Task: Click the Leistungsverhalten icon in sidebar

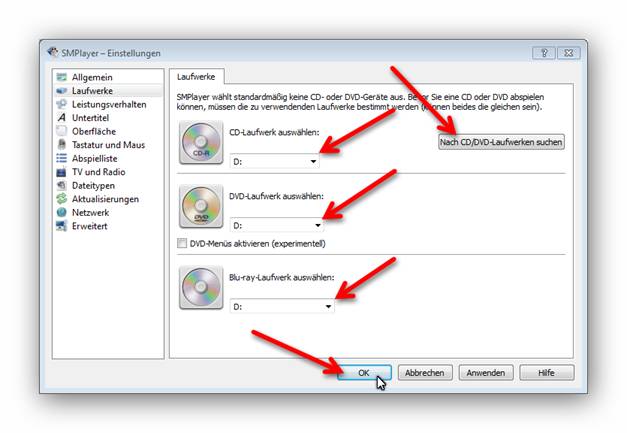Action: click(62, 104)
